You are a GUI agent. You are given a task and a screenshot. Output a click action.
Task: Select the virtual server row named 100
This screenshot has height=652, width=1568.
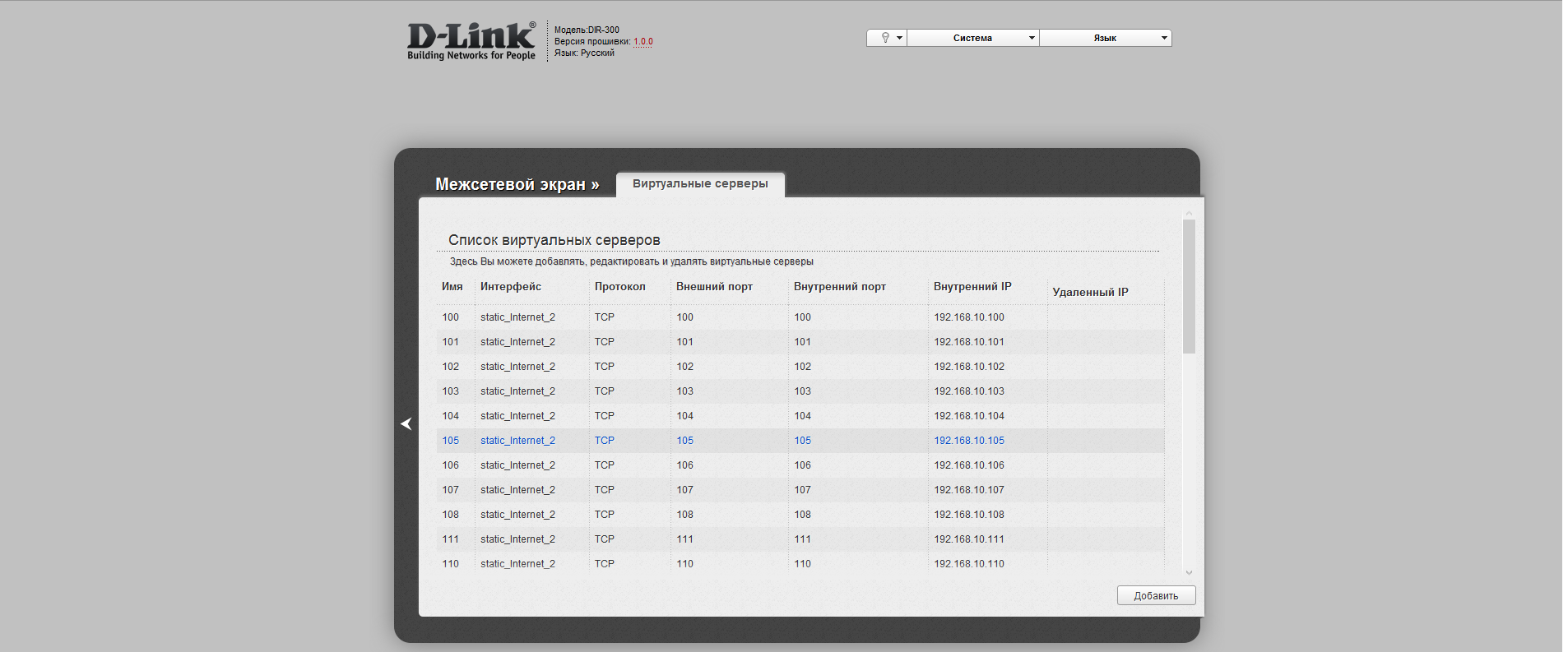(x=451, y=317)
